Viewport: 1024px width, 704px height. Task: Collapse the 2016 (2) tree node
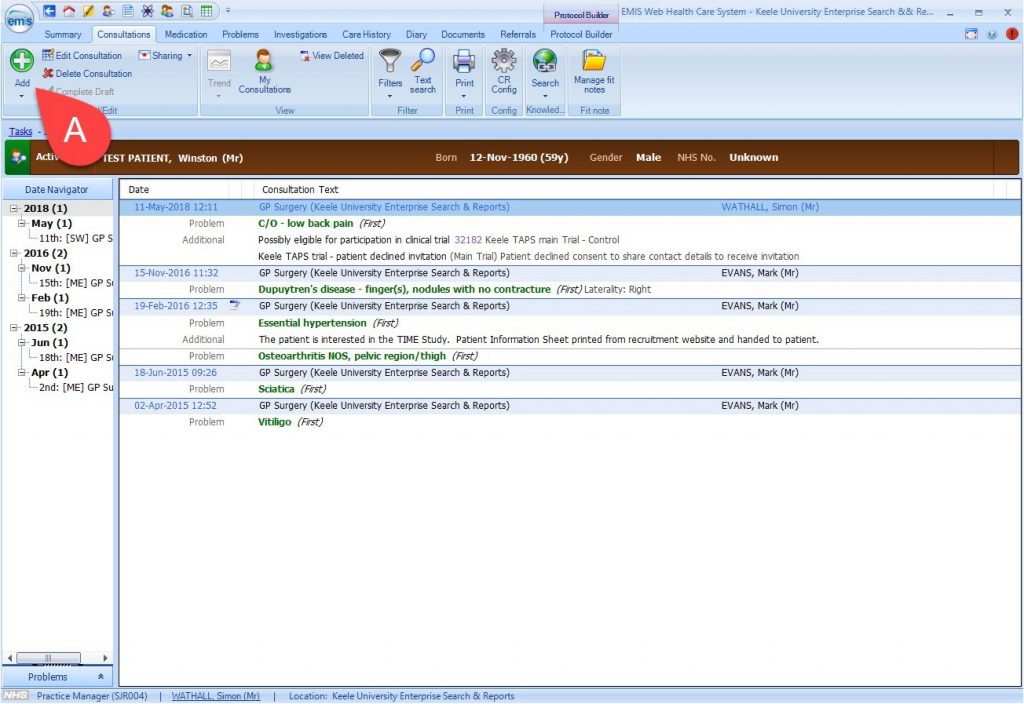[x=14, y=253]
